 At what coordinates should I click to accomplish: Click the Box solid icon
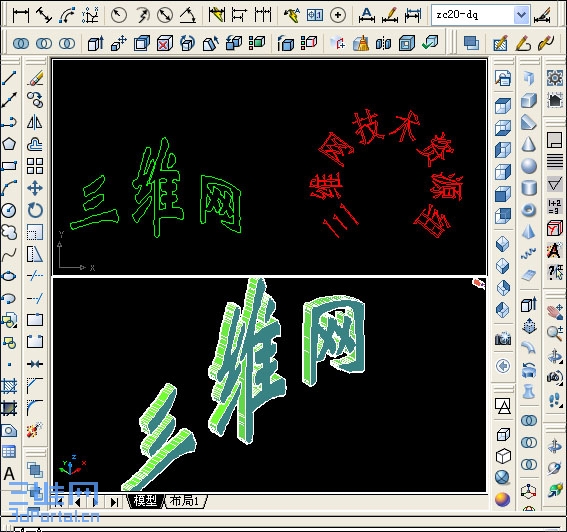[x=529, y=100]
